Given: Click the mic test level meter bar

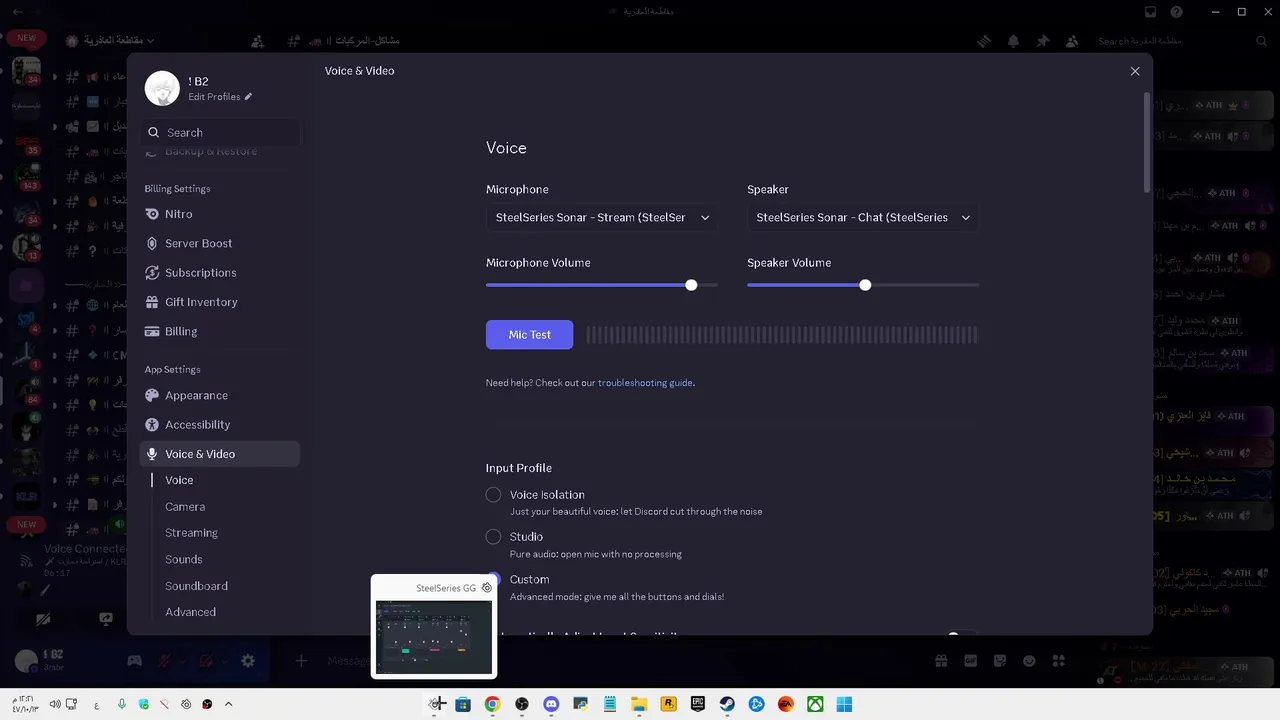Looking at the screenshot, I should tap(782, 335).
